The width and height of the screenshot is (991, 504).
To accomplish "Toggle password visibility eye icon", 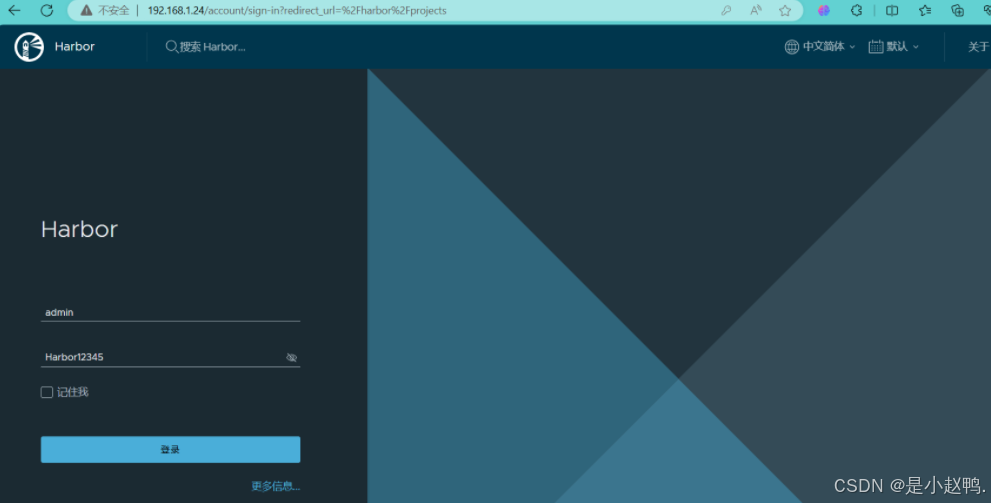I will [291, 357].
